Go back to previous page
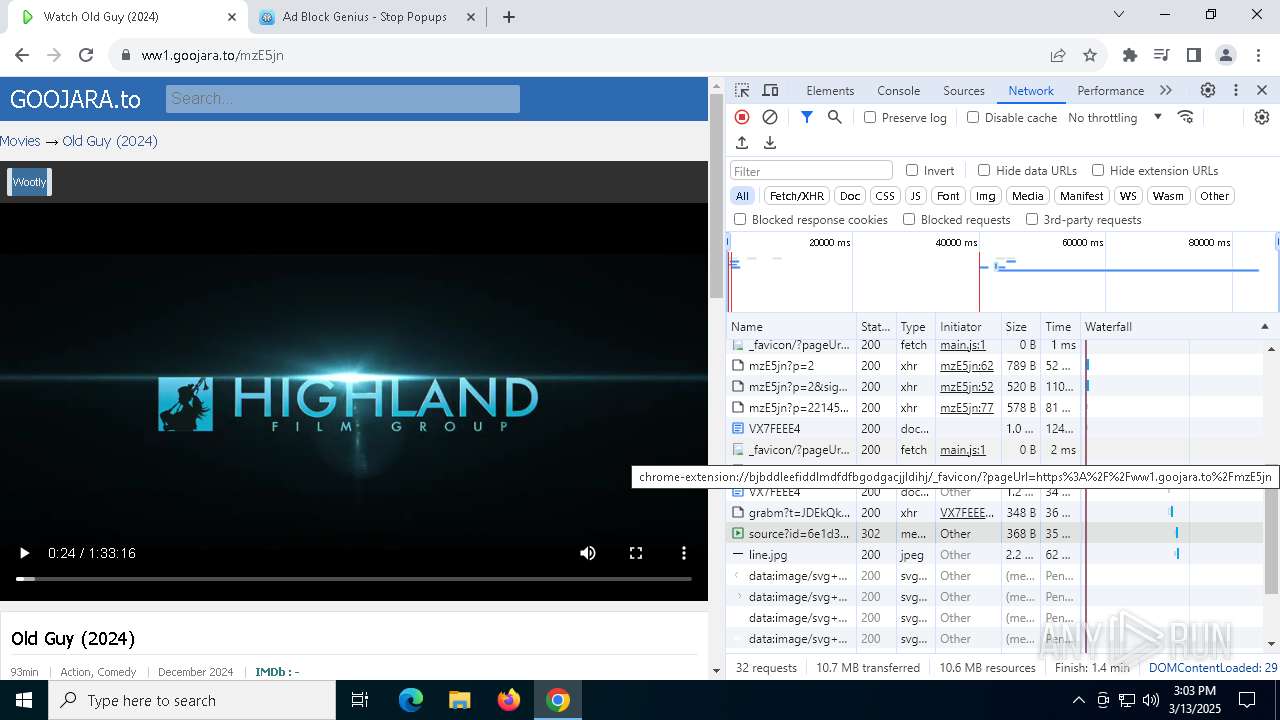This screenshot has width=1280, height=720. point(22,55)
